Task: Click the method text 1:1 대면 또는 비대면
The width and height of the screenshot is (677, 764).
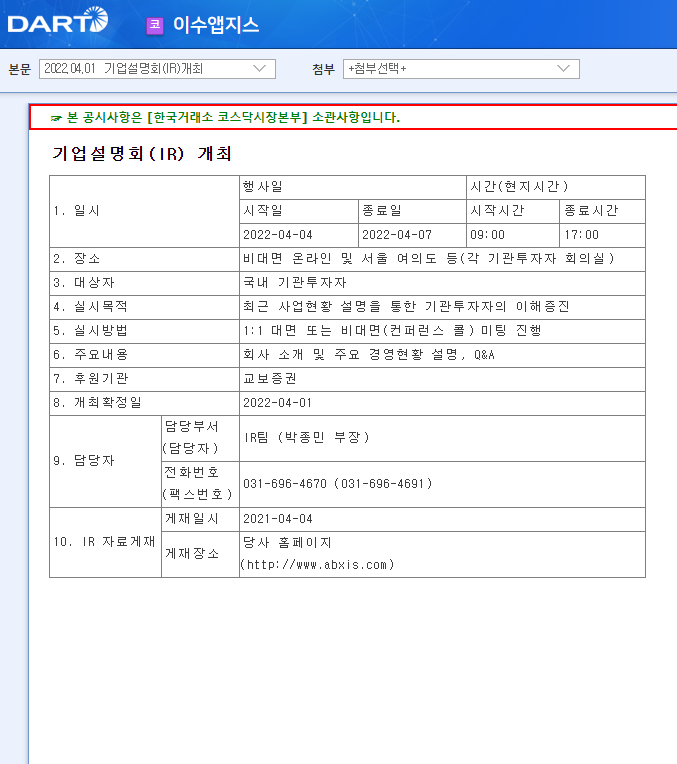Action: coord(312,331)
